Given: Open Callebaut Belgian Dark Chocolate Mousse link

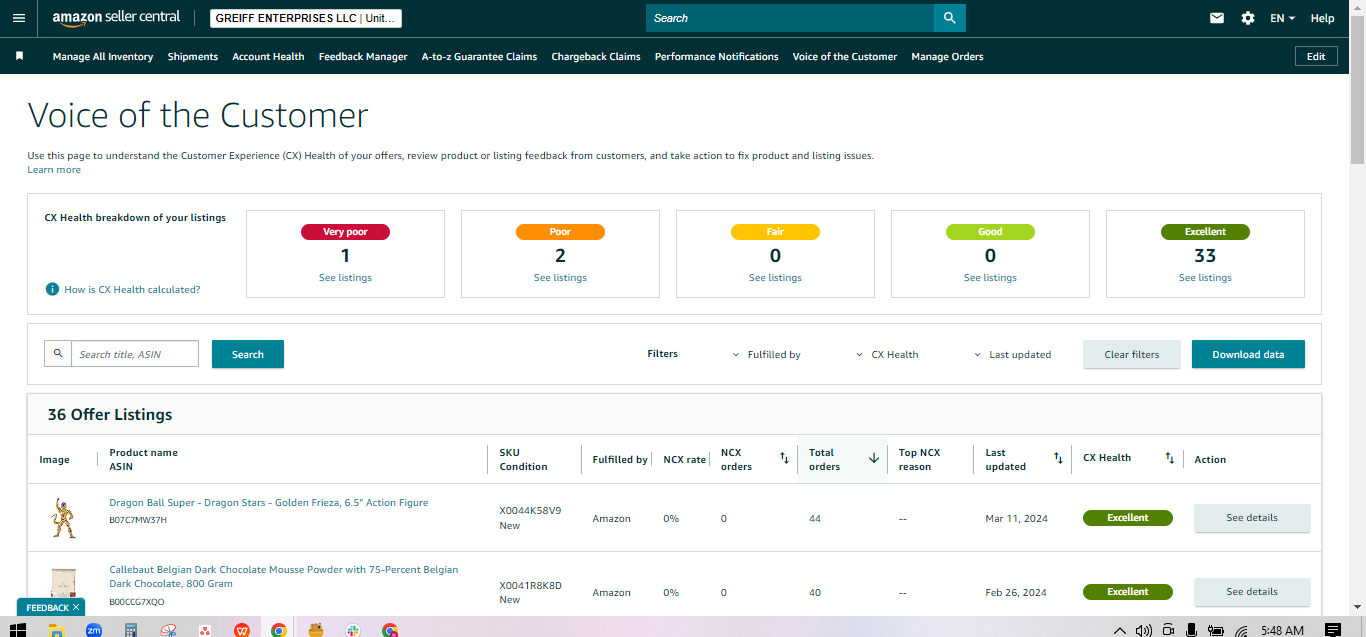Looking at the screenshot, I should tap(284, 576).
